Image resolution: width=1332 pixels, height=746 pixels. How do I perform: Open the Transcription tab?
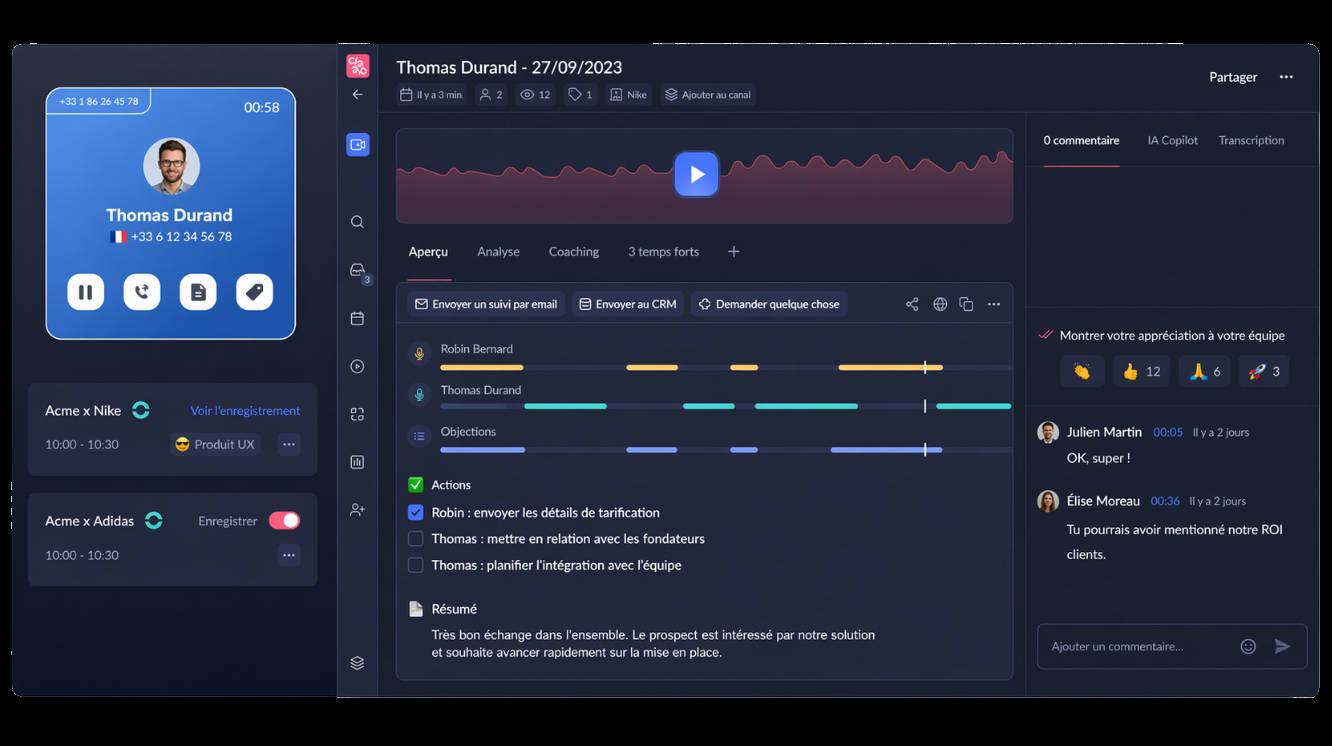[x=1251, y=140]
